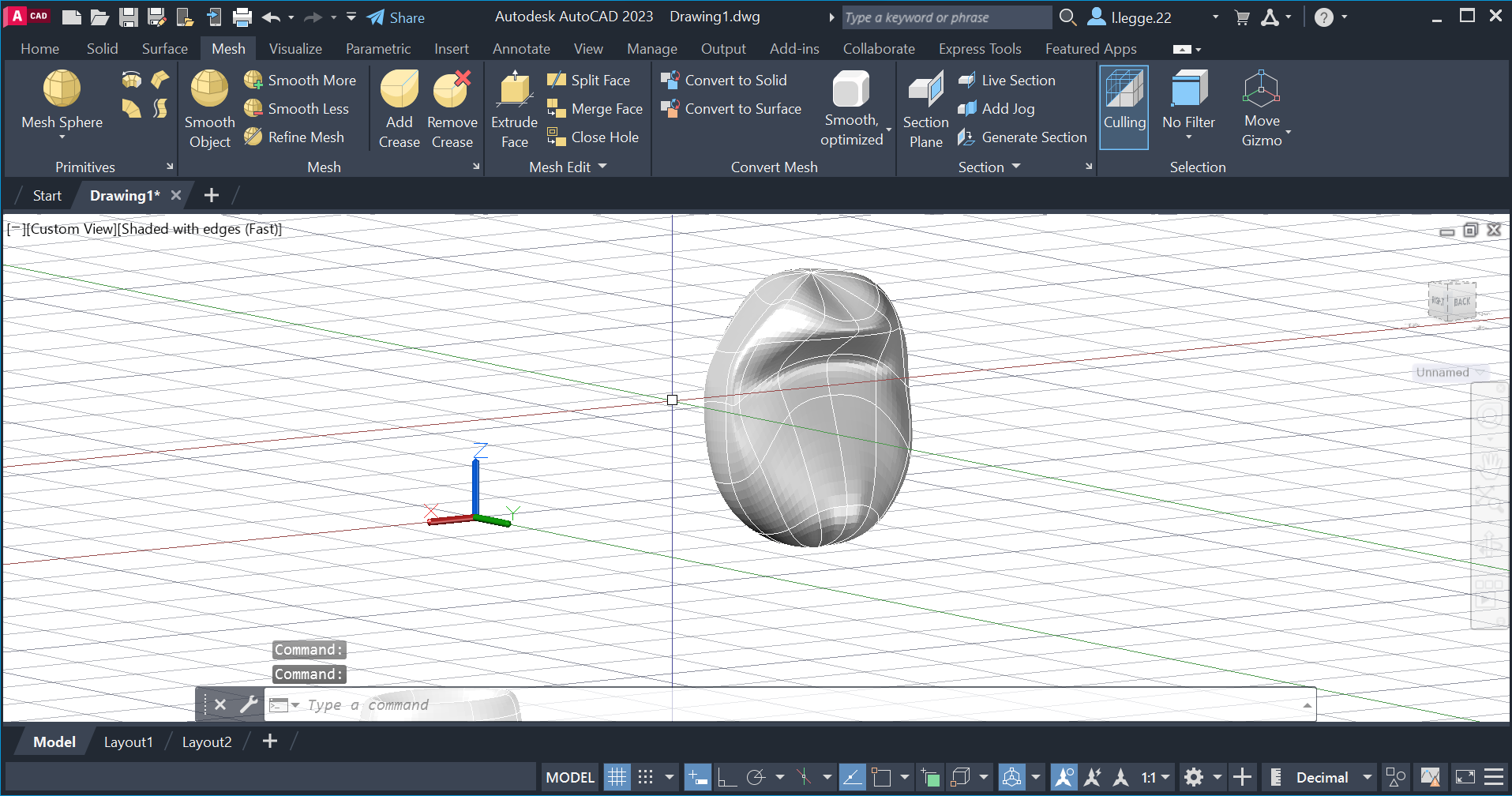Expand the Mesh Edit panel arrow
The height and width of the screenshot is (796, 1512).
click(x=602, y=167)
